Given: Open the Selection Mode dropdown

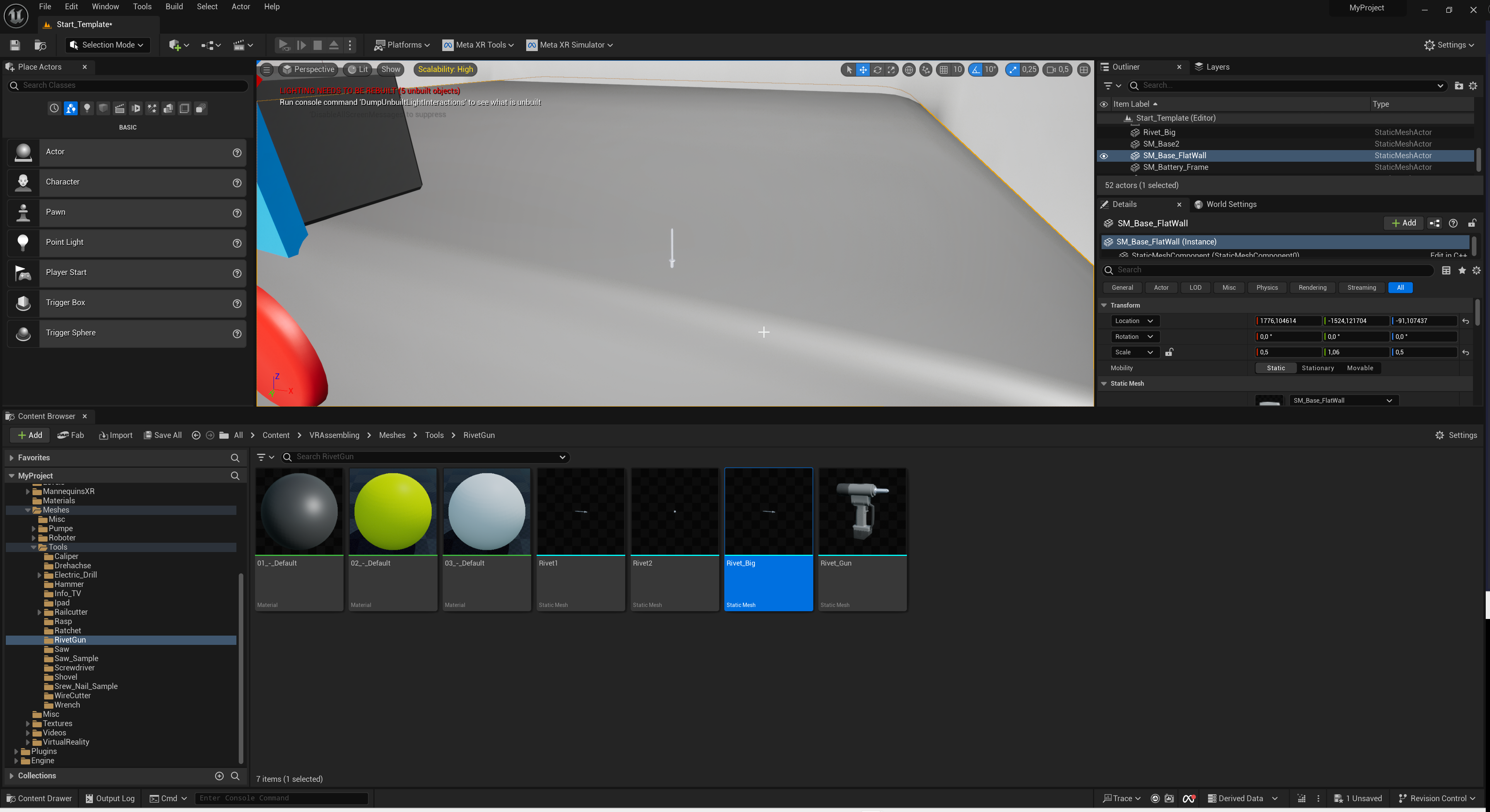Looking at the screenshot, I should tap(107, 44).
